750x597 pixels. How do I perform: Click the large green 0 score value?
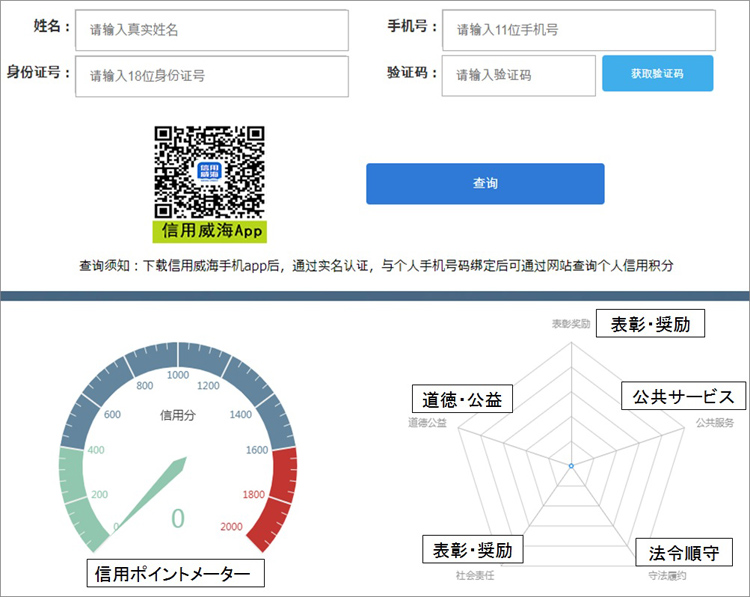(177, 519)
